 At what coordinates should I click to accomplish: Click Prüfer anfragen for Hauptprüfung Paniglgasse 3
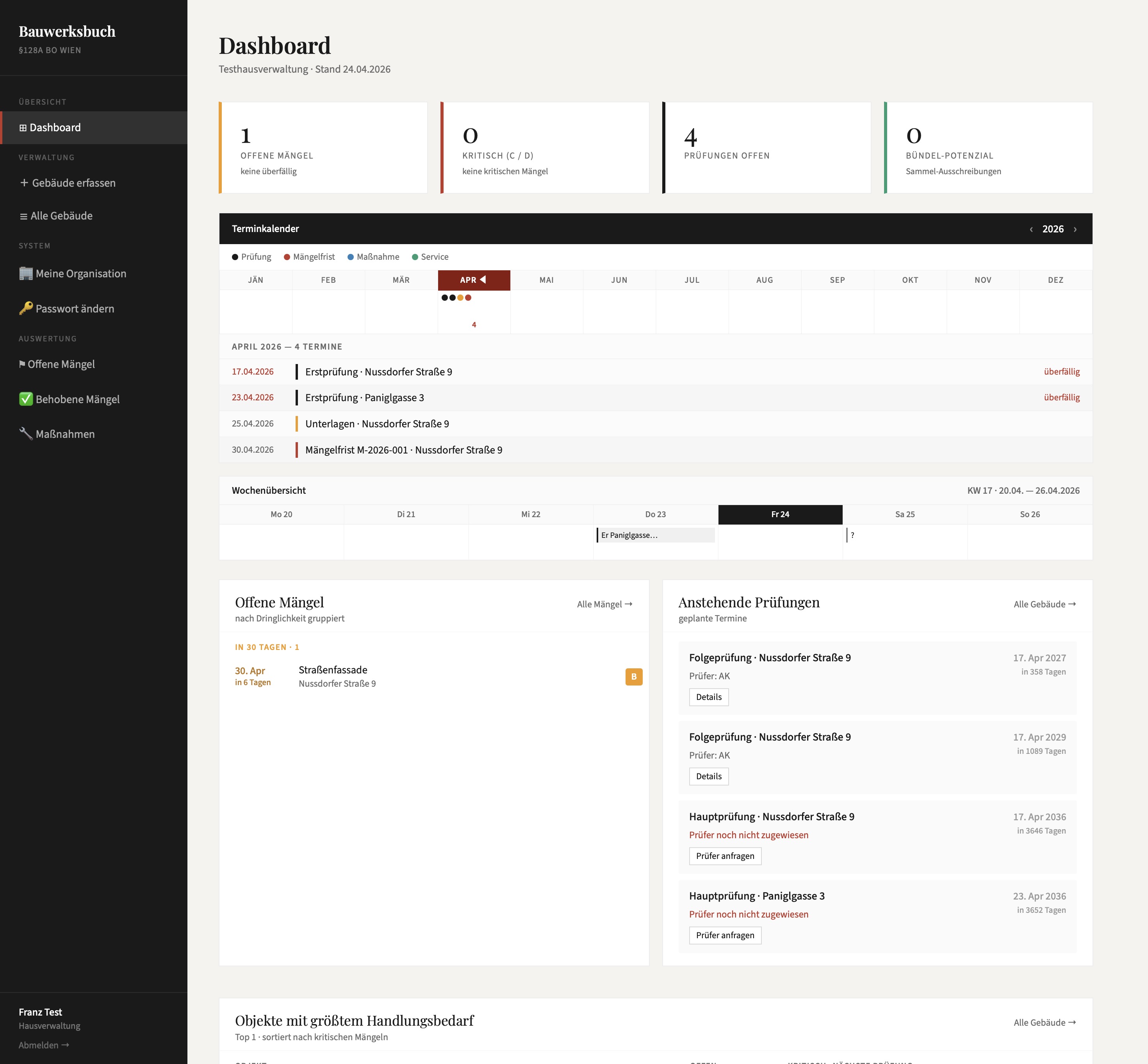(x=725, y=935)
